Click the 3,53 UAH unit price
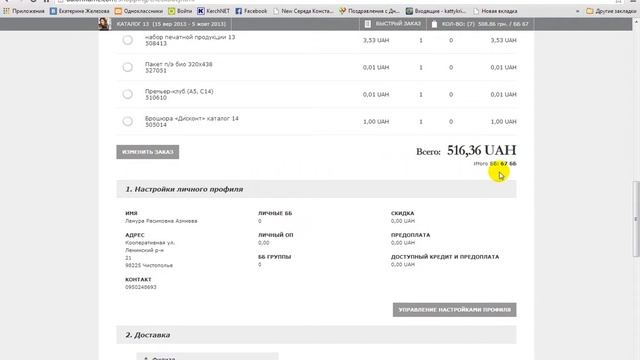The image size is (640, 360). (x=376, y=40)
